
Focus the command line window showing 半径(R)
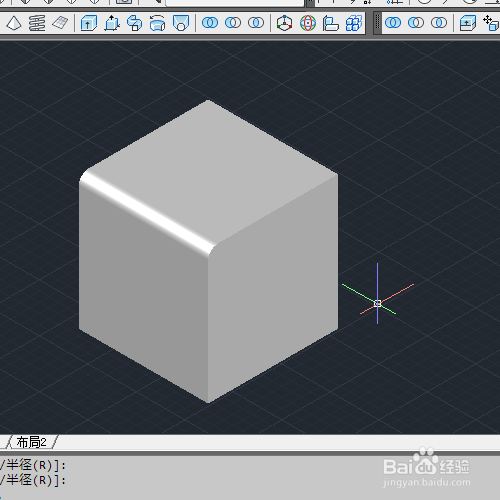(250, 477)
